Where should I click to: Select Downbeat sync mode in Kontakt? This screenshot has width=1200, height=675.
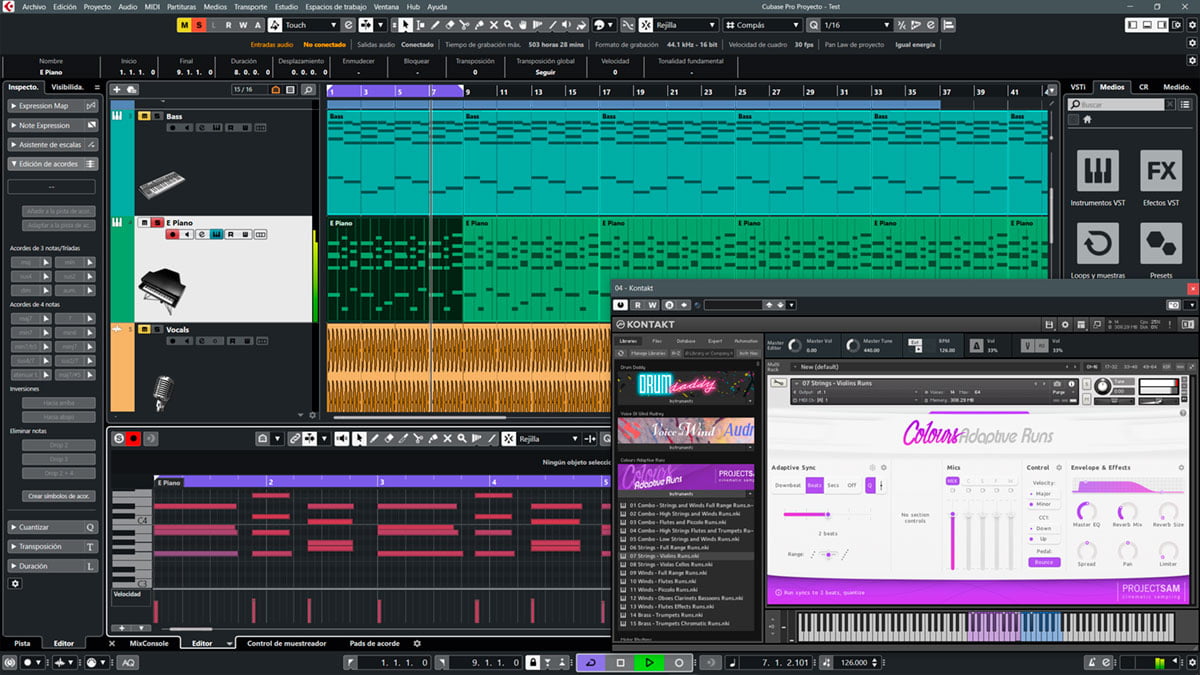pyautogui.click(x=789, y=485)
